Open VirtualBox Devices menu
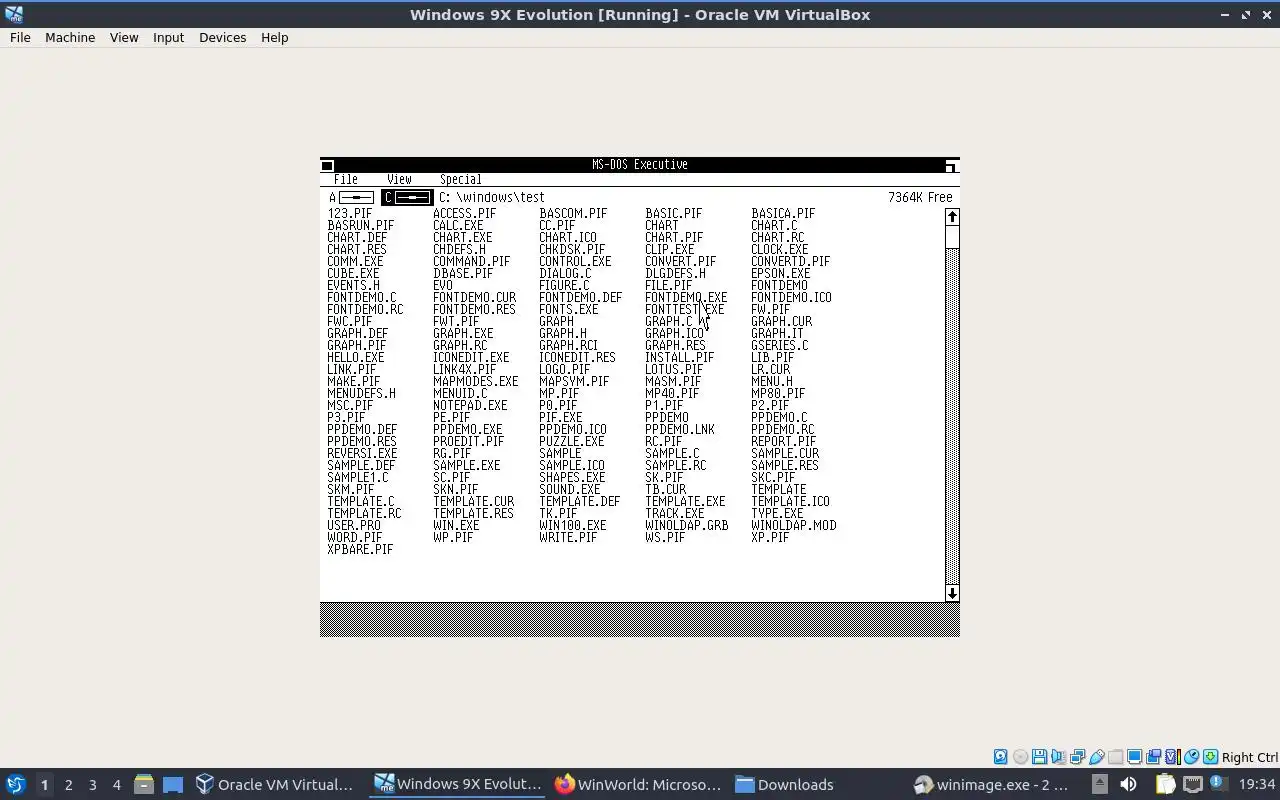 222,37
